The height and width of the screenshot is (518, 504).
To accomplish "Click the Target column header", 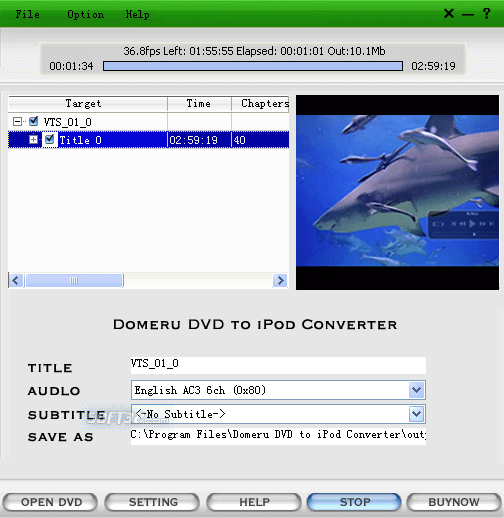I will pos(88,104).
